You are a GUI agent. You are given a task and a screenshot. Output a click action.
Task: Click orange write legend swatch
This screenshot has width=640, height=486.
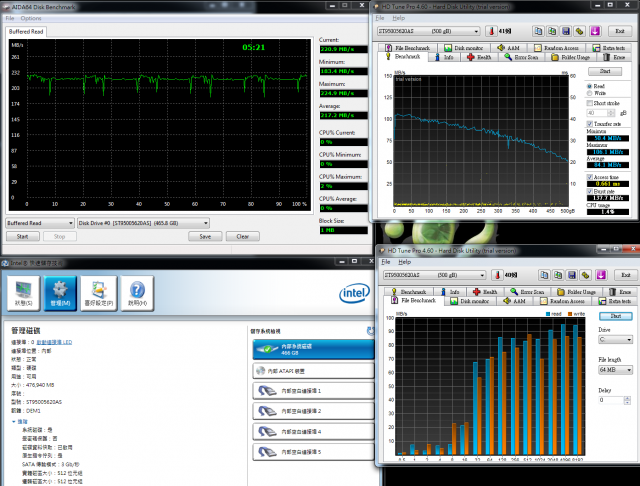click(570, 314)
